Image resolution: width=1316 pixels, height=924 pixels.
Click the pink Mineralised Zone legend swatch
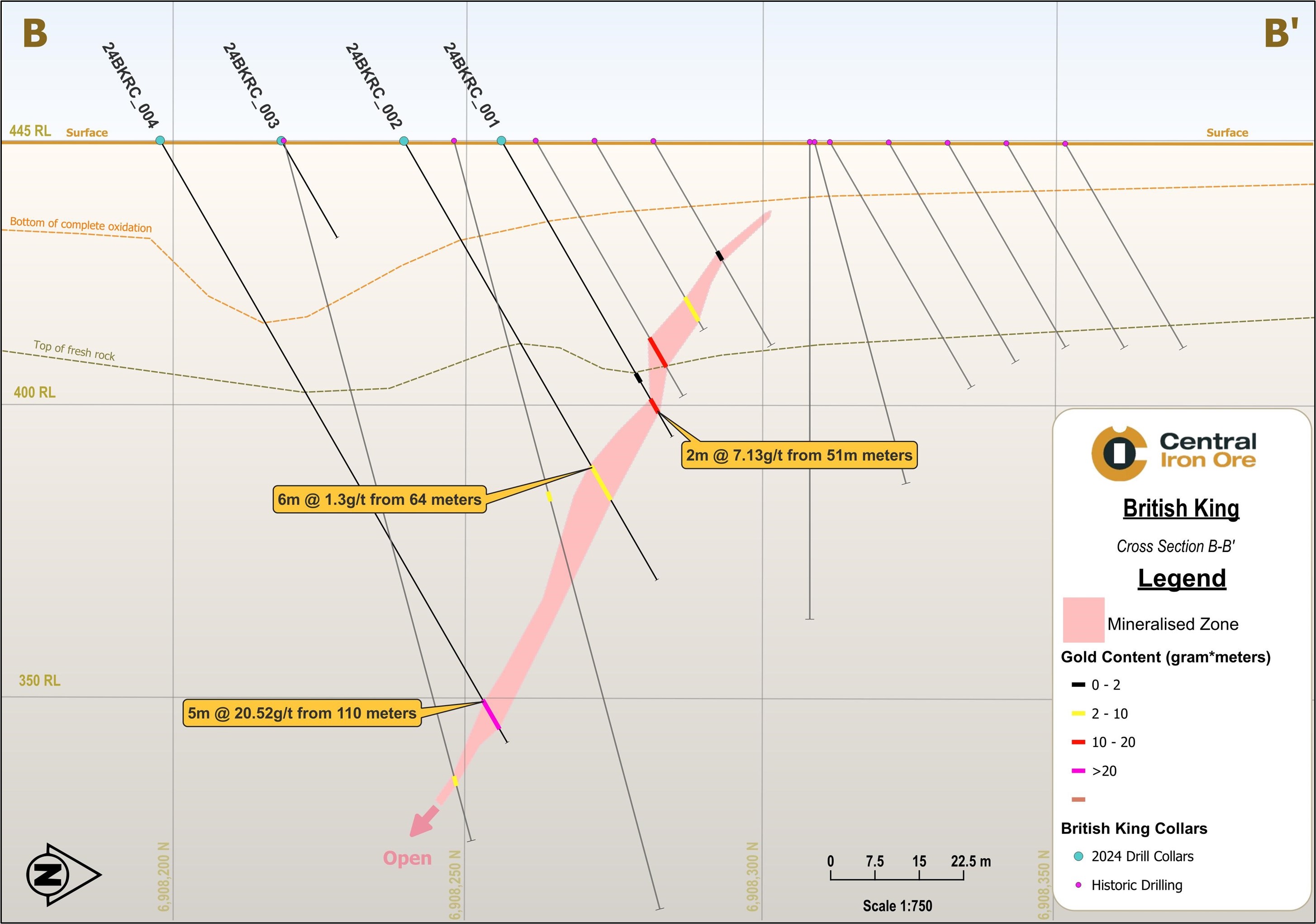(1083, 619)
